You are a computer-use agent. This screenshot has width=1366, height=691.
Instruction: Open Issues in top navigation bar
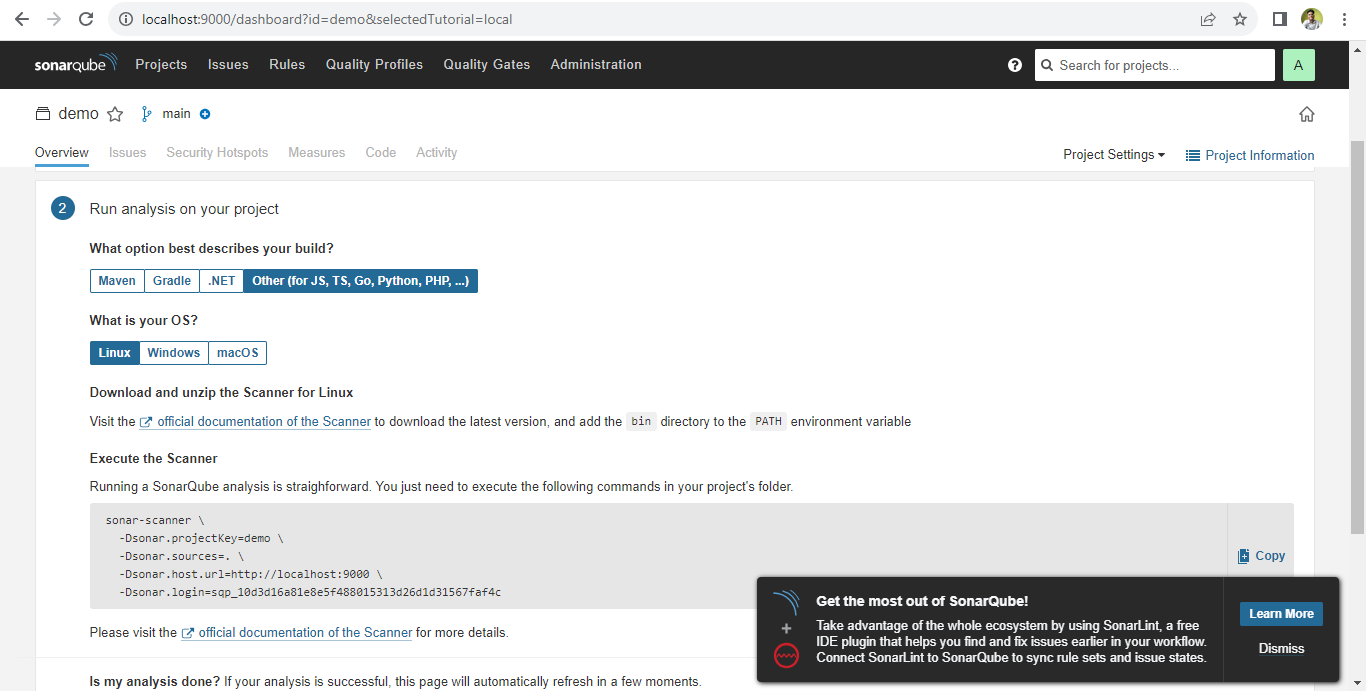coord(228,64)
